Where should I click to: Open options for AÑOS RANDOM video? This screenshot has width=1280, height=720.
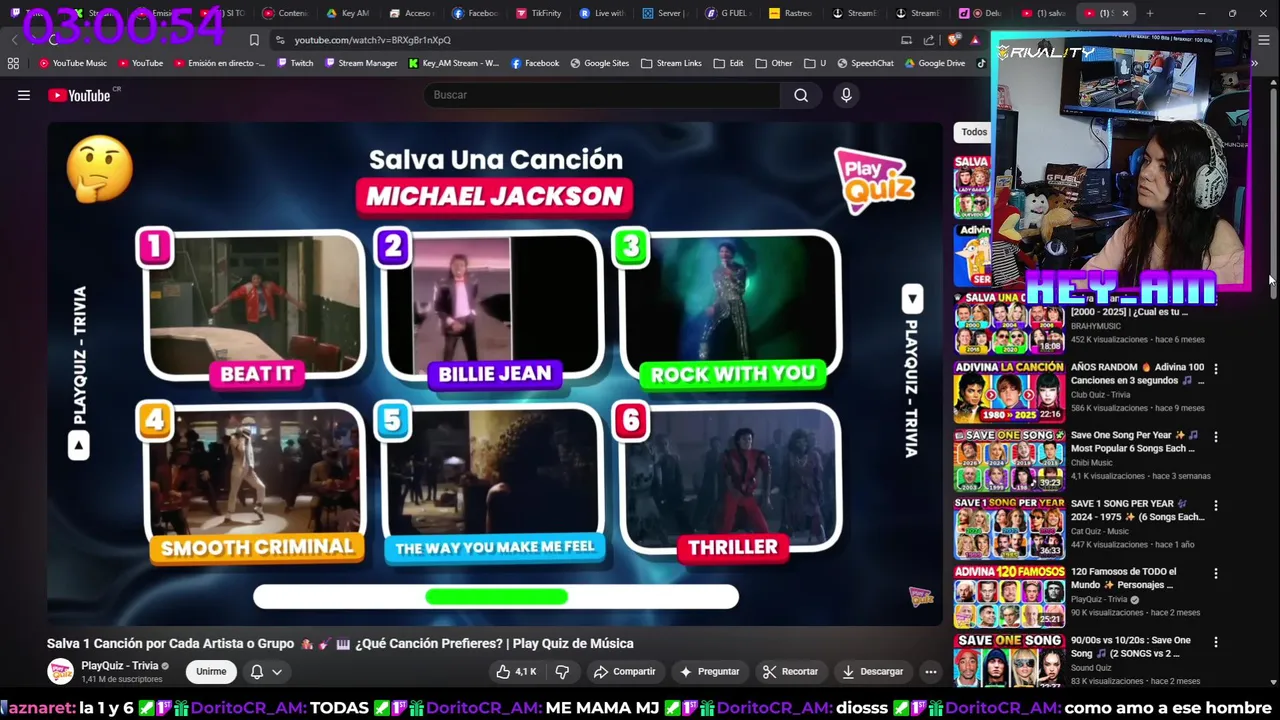[x=1216, y=369]
